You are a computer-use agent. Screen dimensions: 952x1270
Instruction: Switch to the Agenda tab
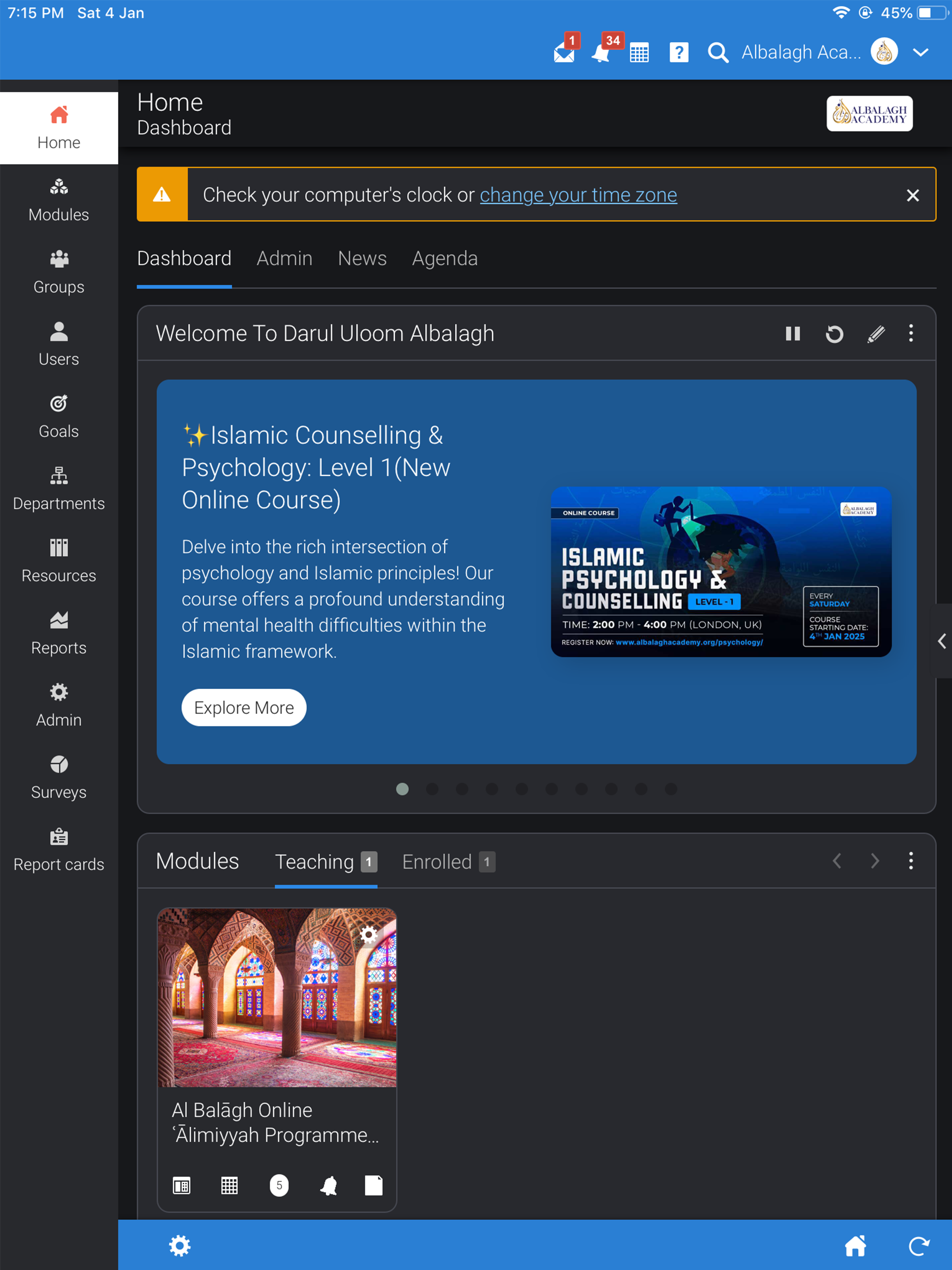point(445,258)
